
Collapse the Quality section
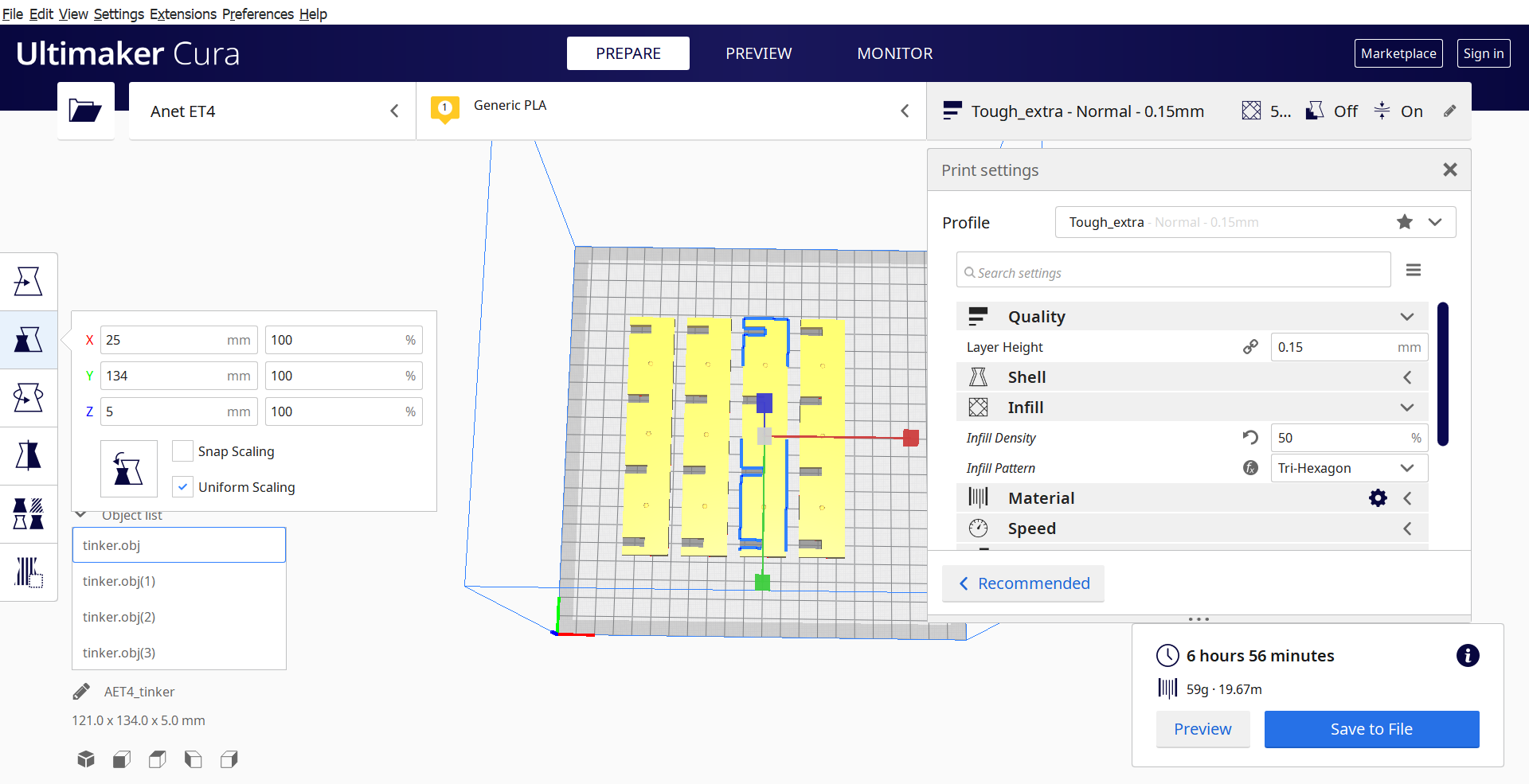pyautogui.click(x=1191, y=317)
